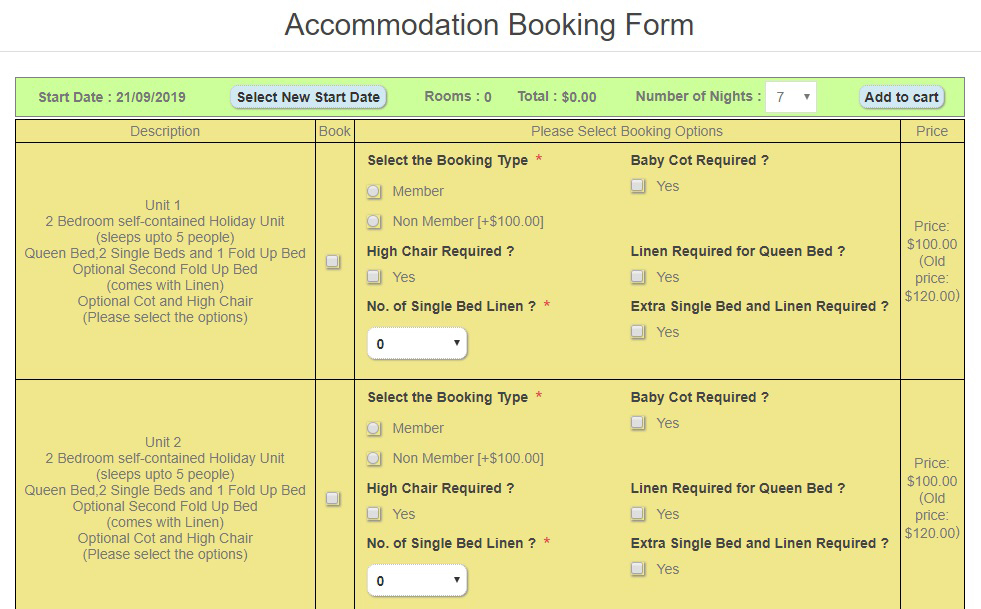
Task: Check High Chair Required Yes for Unit 1
Action: coord(374,277)
